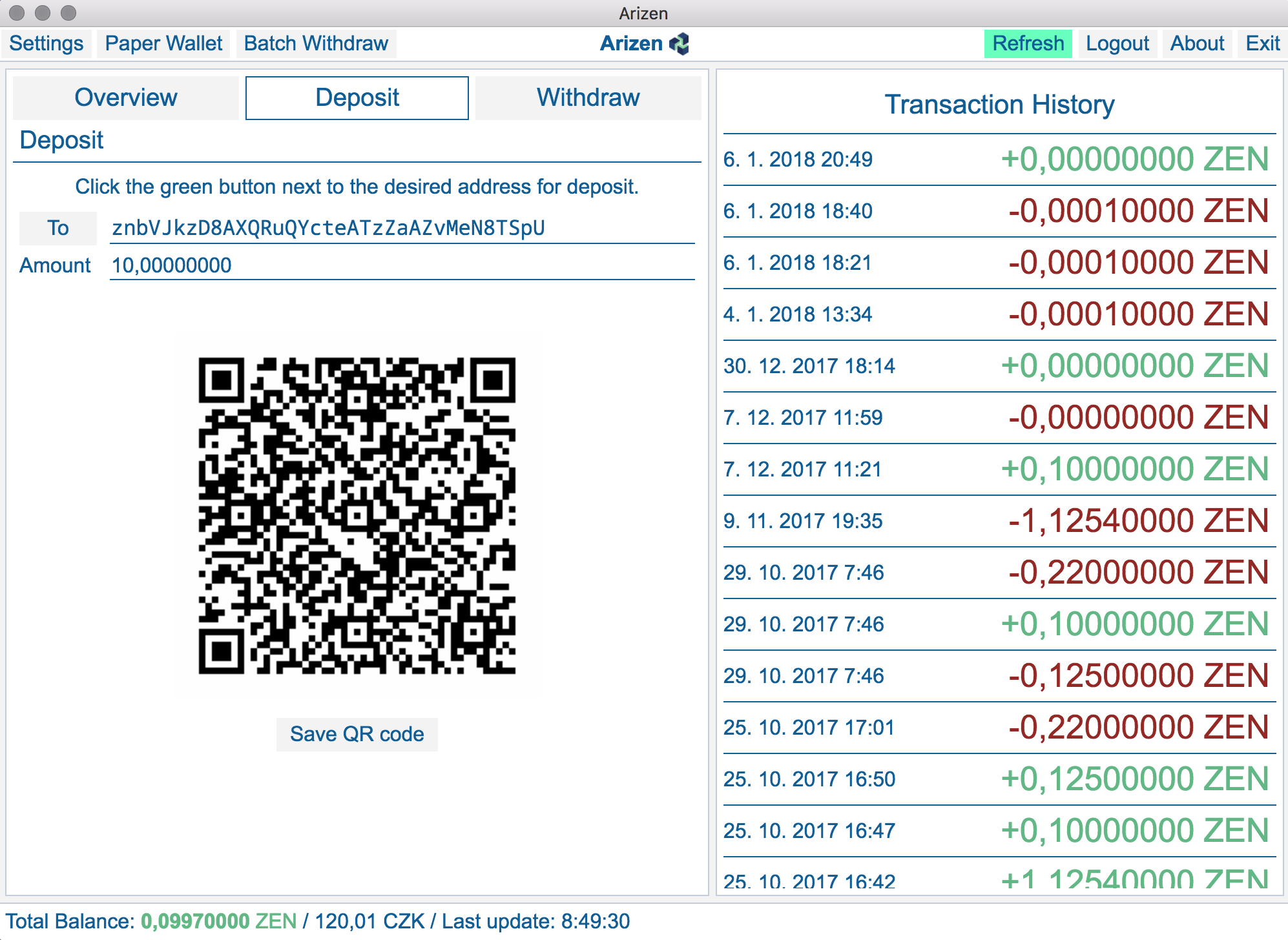Viewport: 1288px width, 940px height.
Task: Select the -1,12540000 ZEN transaction entry
Action: point(999,521)
